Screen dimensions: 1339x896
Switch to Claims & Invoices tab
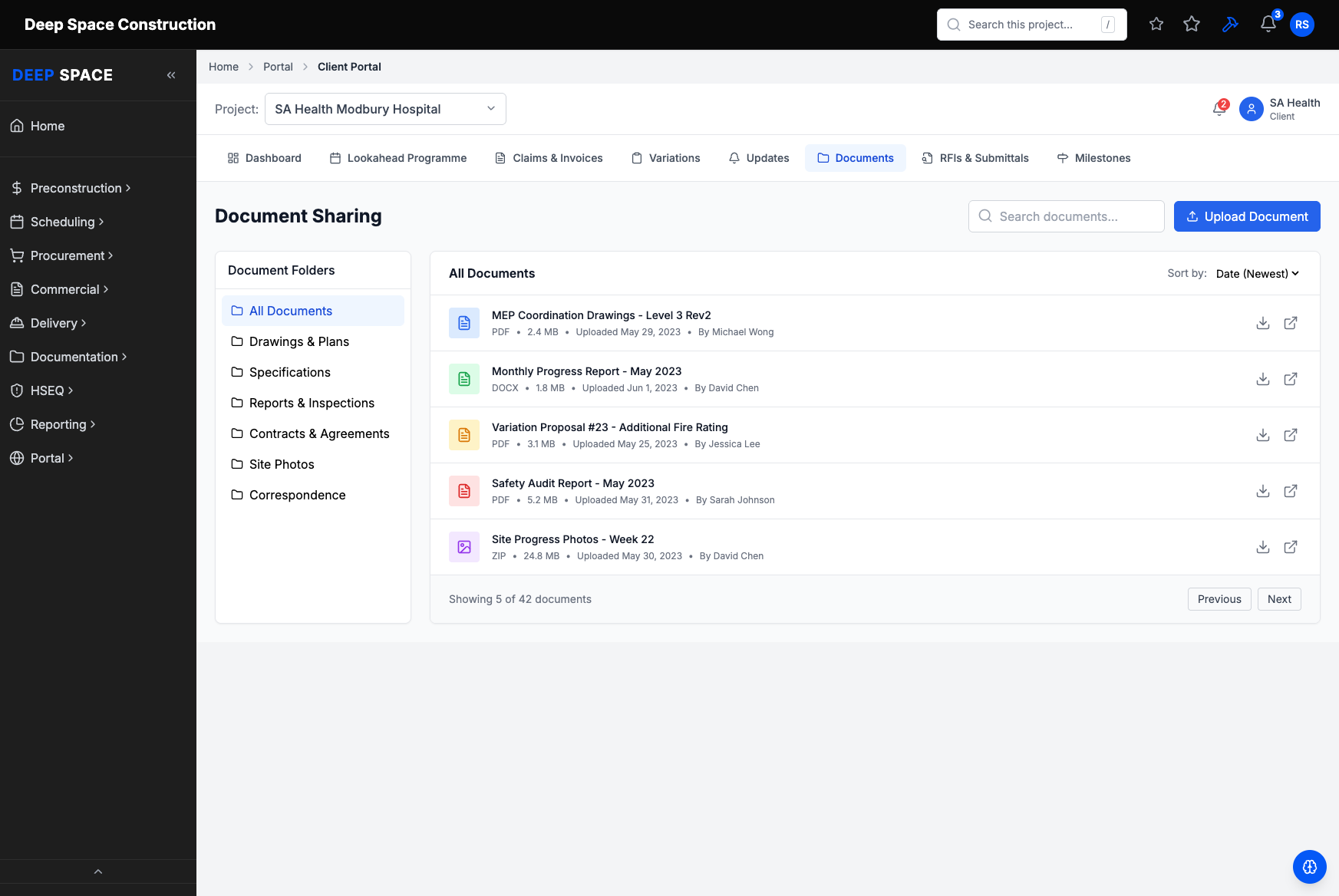tap(549, 158)
